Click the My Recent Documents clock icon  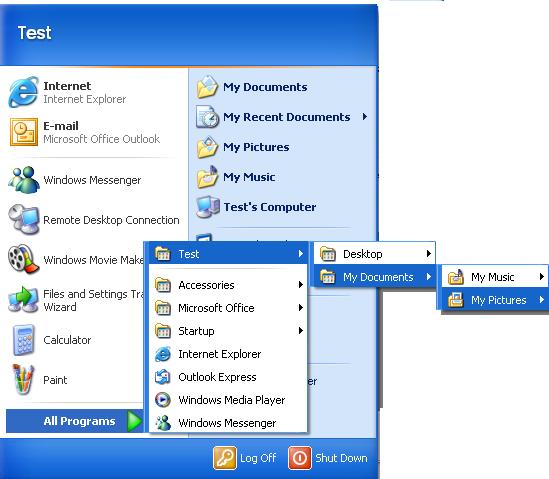pyautogui.click(x=207, y=117)
